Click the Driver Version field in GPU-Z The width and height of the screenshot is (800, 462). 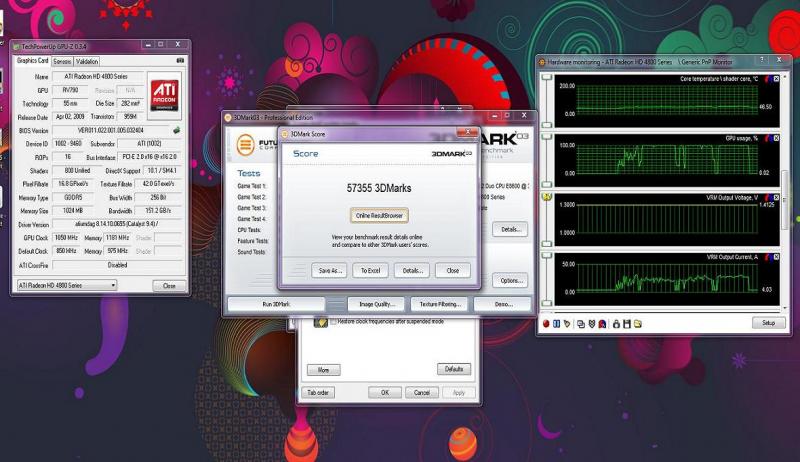pos(117,224)
